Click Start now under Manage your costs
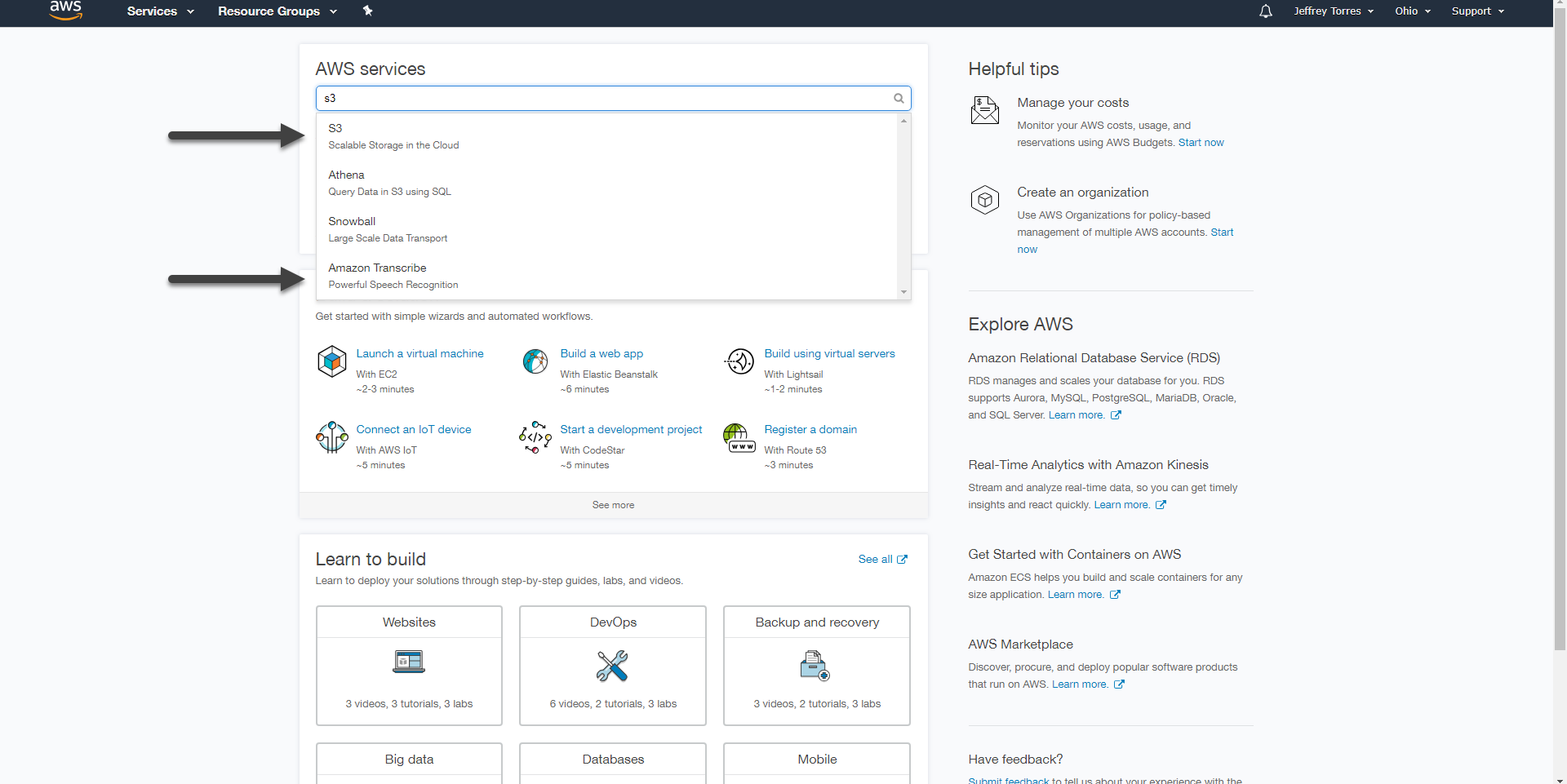Viewport: 1567px width, 784px height. [1201, 143]
